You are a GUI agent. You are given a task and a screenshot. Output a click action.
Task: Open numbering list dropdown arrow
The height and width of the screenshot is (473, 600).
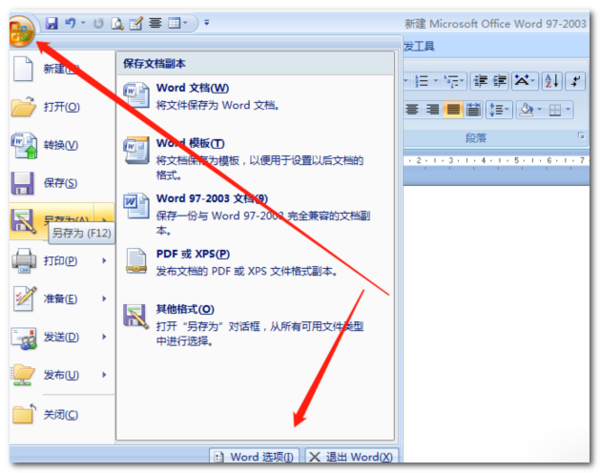(x=435, y=81)
